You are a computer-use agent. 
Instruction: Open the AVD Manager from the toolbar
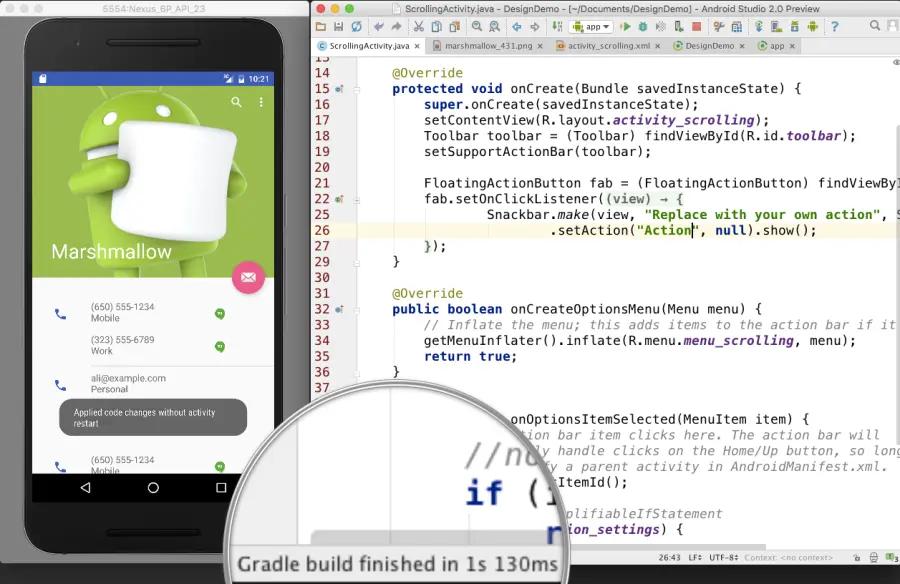click(x=778, y=25)
